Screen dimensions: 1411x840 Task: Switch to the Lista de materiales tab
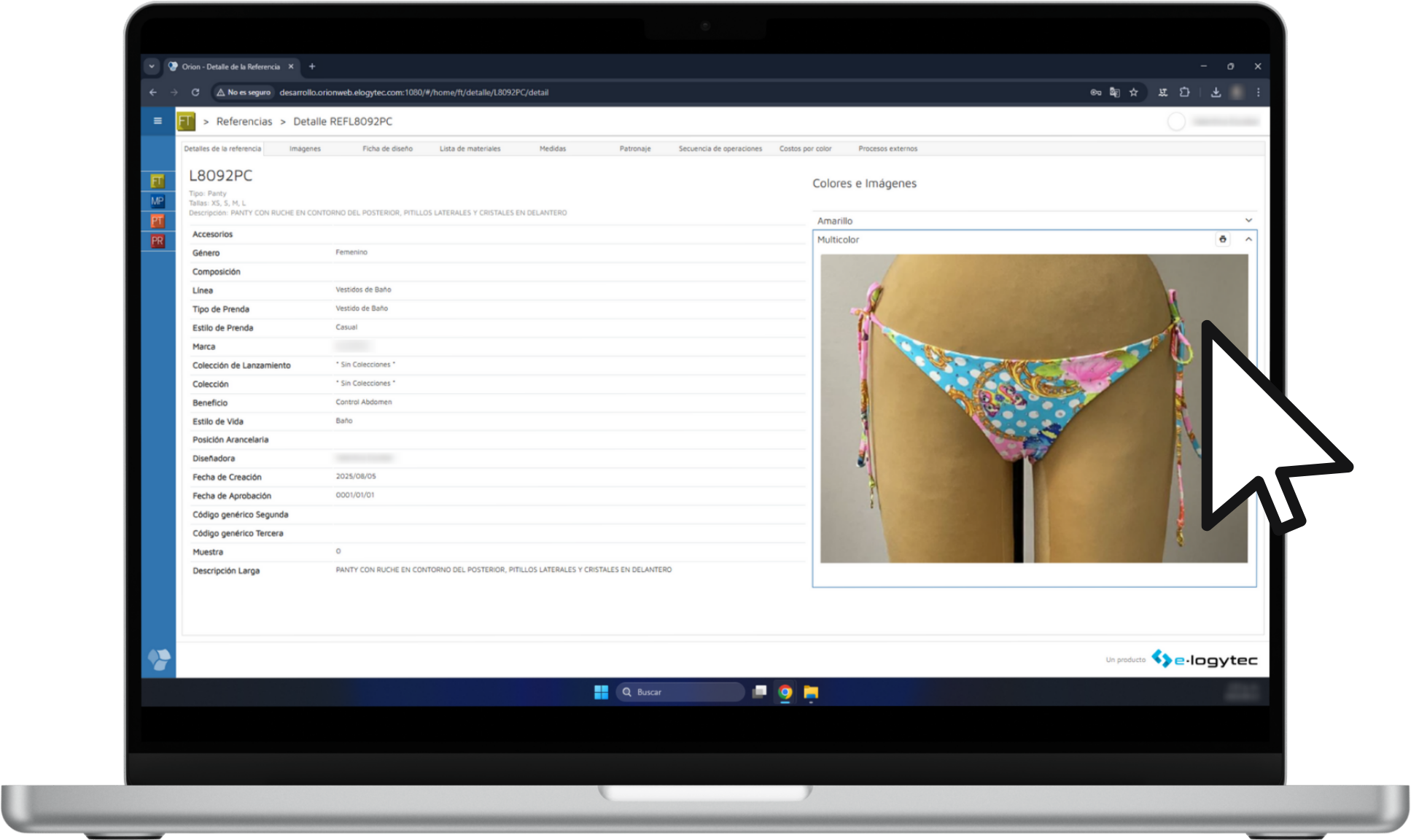tap(470, 149)
